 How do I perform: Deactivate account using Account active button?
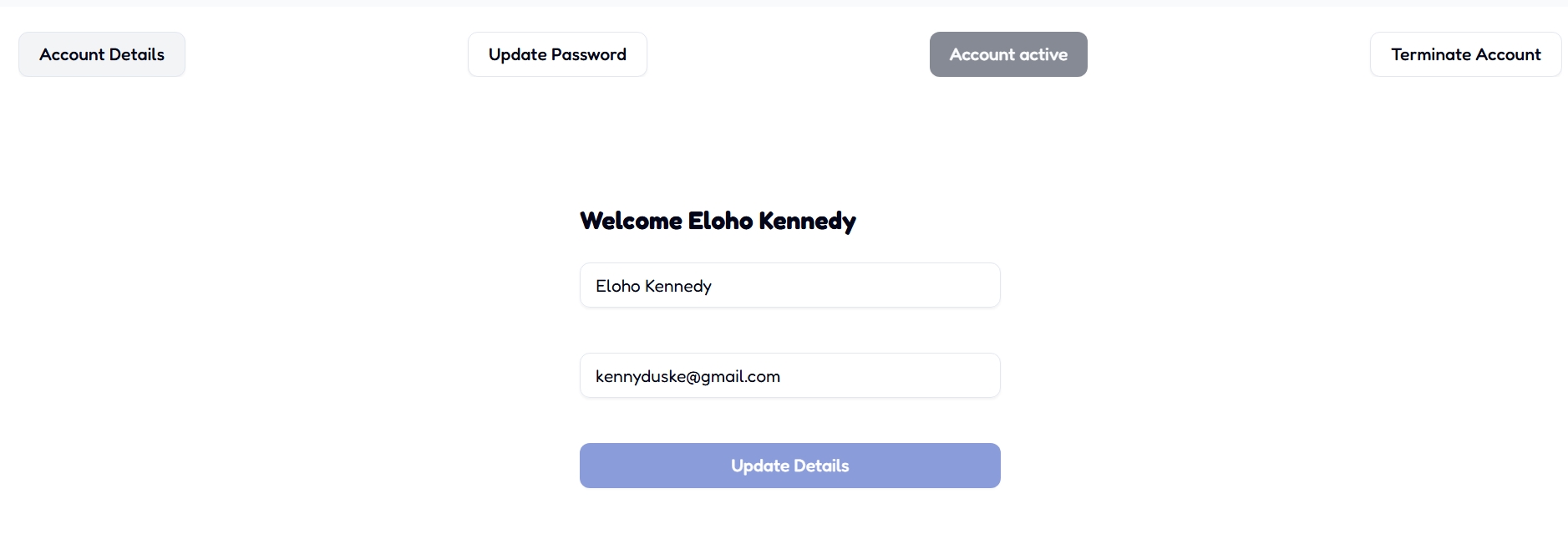coord(1008,54)
